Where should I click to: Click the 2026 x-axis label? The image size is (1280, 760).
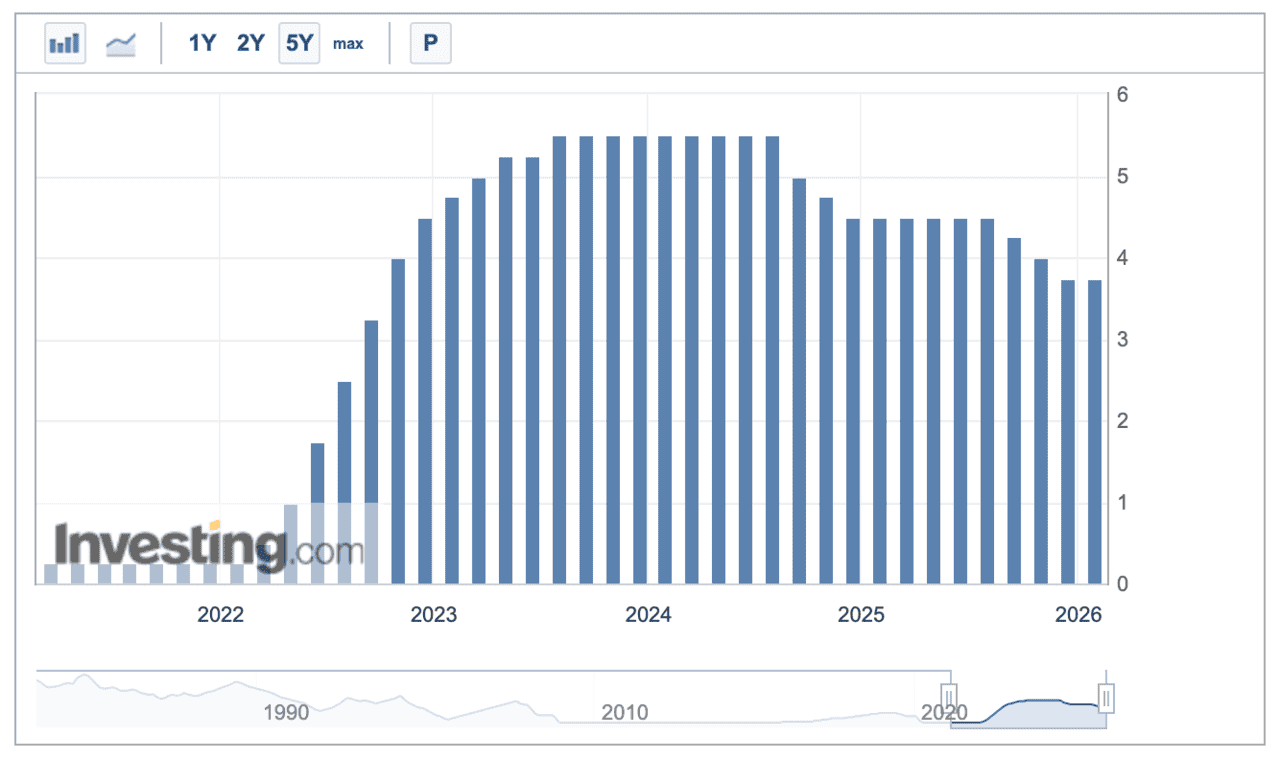coord(1078,615)
